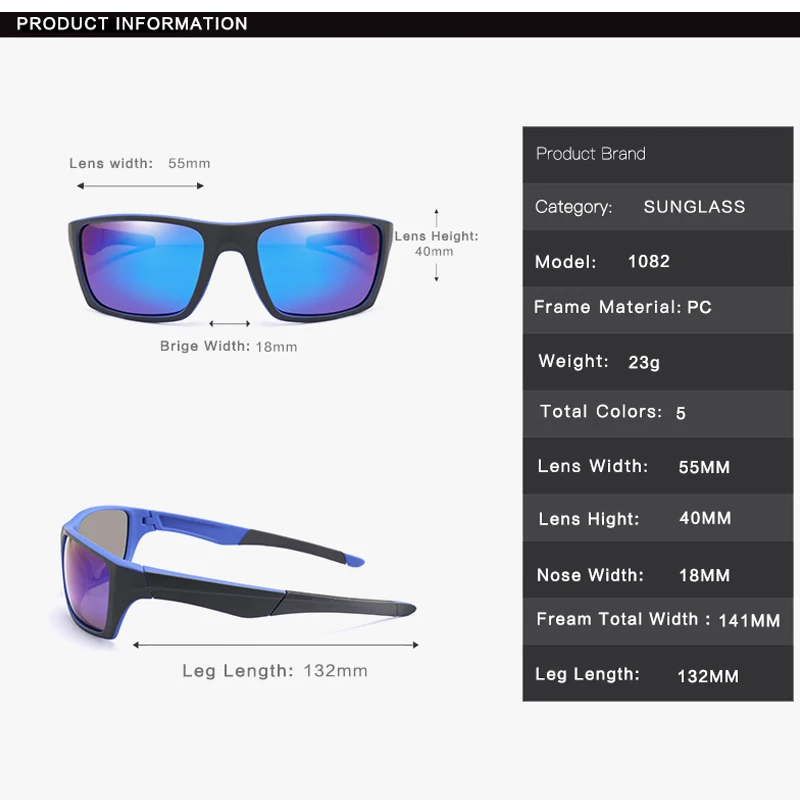This screenshot has height=800, width=800.
Task: Select the Fream Total Width 141MM row
Action: [x=658, y=621]
